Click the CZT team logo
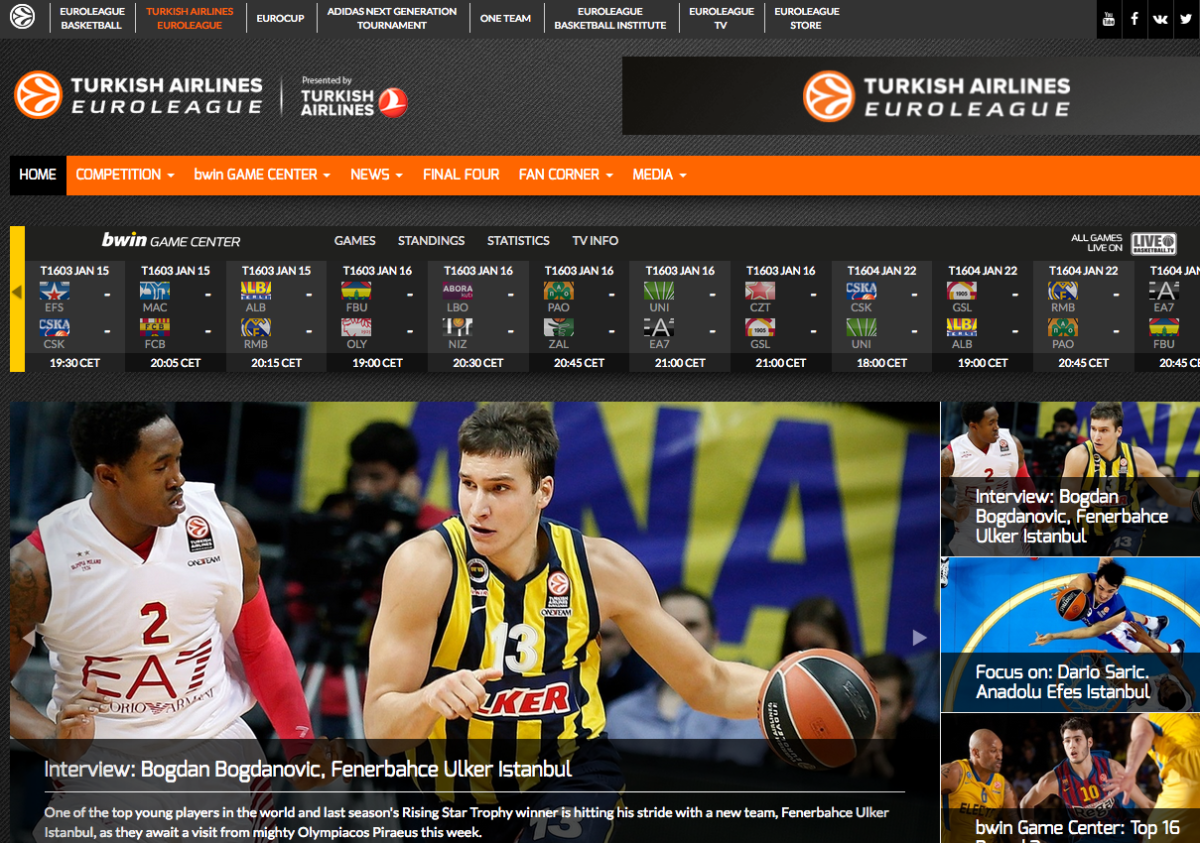Image resolution: width=1200 pixels, height=843 pixels. tap(760, 291)
